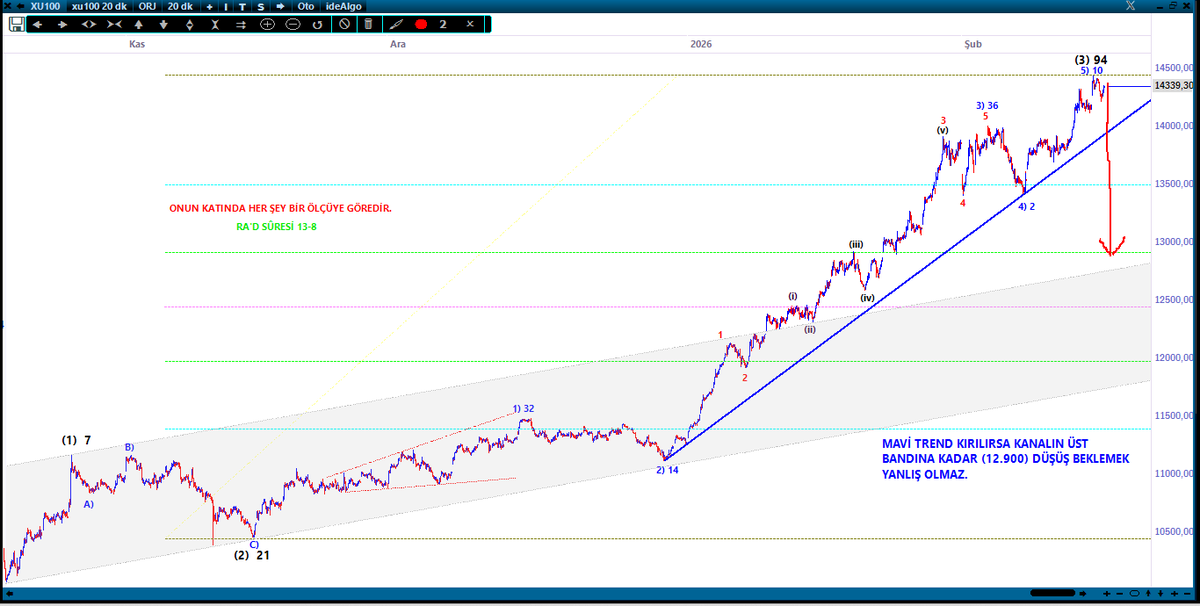Click the '(iv)' wave label

coord(867,298)
